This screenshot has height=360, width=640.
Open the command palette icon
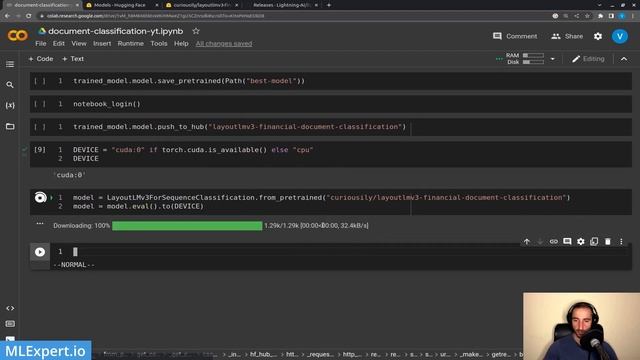(x=10, y=324)
